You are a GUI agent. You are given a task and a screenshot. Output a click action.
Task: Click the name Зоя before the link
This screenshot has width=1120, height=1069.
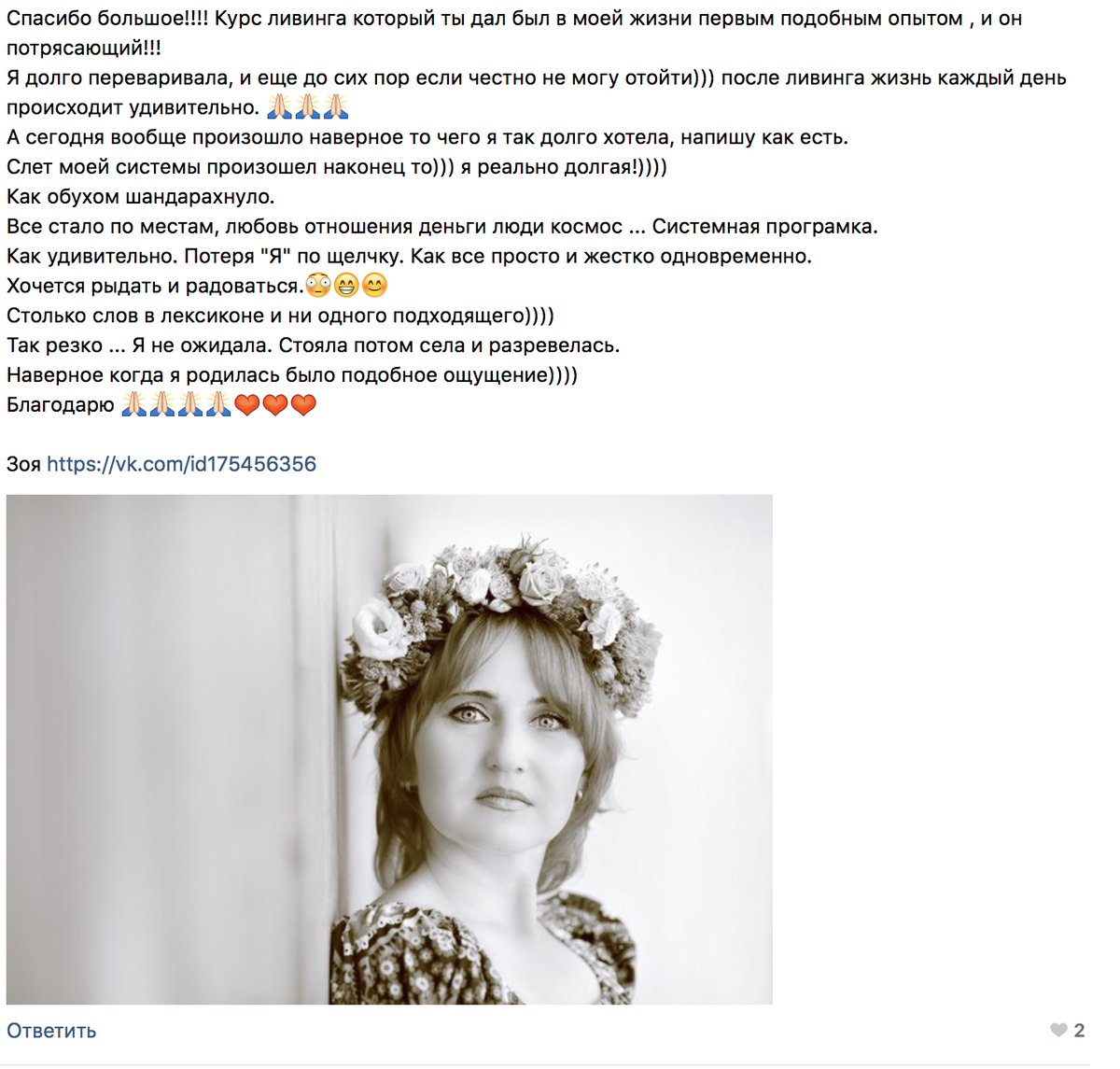point(23,464)
